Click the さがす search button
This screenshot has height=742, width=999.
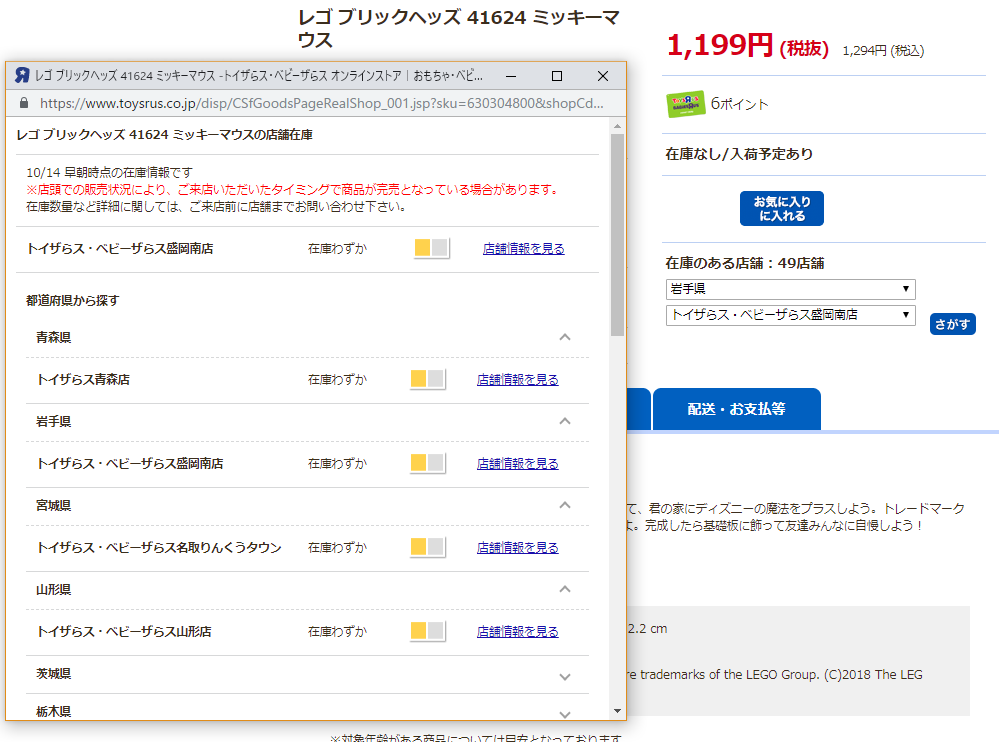coord(952,324)
